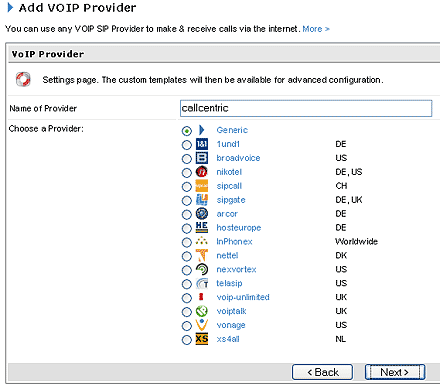This screenshot has width=440, height=386.
Task: Click the sipcall name link
Action: [229, 186]
